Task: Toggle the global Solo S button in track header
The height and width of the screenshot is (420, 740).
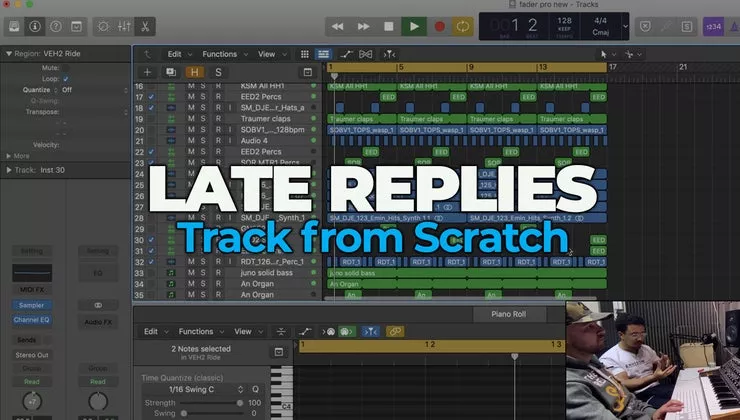Action: click(218, 72)
